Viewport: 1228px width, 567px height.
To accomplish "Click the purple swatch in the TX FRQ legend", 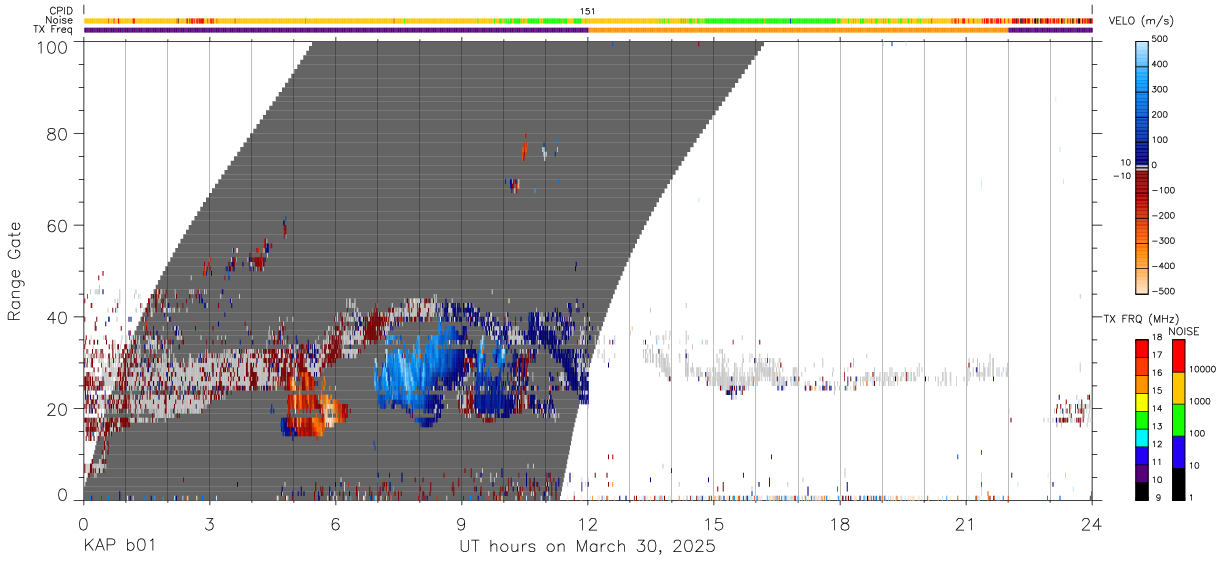I will pos(1142,474).
